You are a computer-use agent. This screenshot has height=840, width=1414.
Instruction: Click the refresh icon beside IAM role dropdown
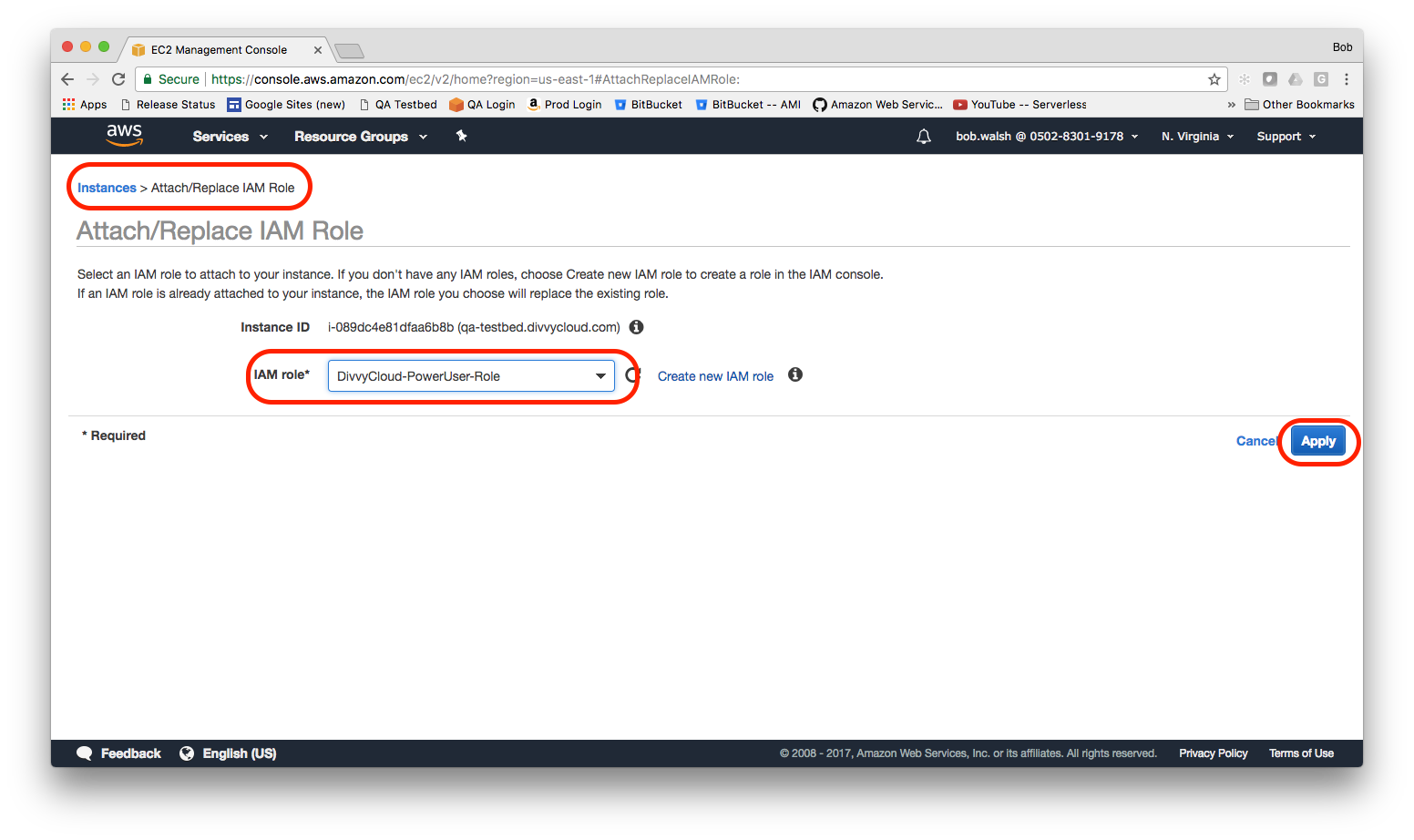point(633,375)
